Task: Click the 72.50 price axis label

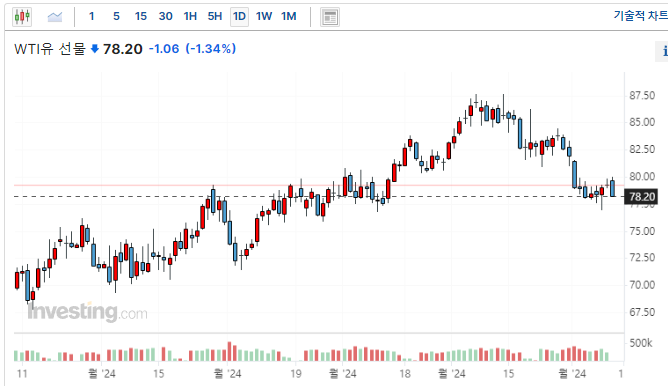Action: 642,258
